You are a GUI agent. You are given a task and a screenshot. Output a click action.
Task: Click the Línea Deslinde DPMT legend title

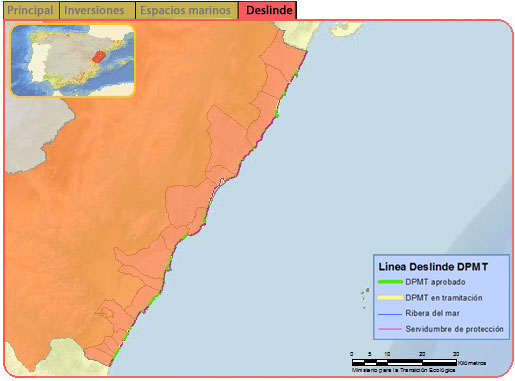tap(433, 267)
